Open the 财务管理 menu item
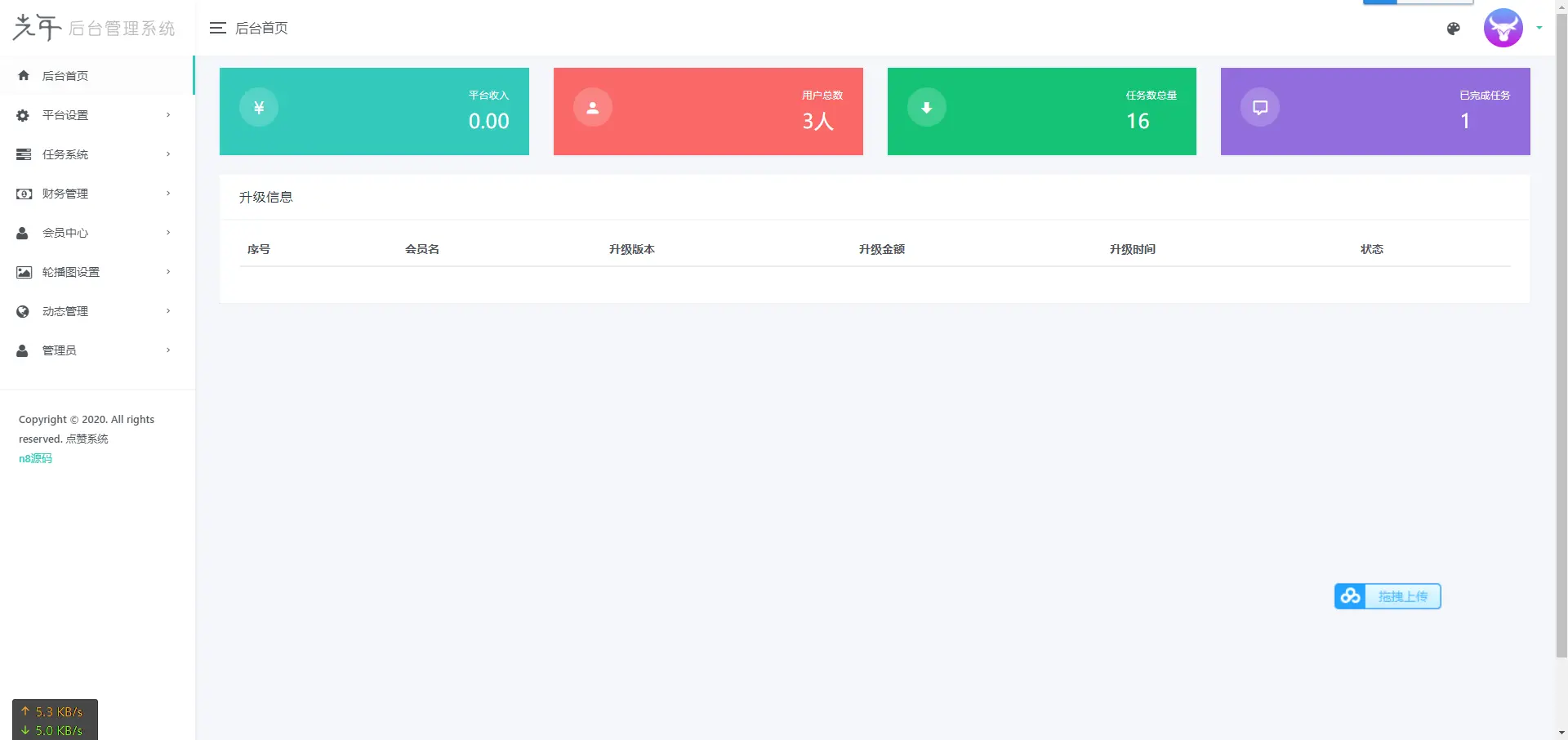The height and width of the screenshot is (740, 1568). 96,194
